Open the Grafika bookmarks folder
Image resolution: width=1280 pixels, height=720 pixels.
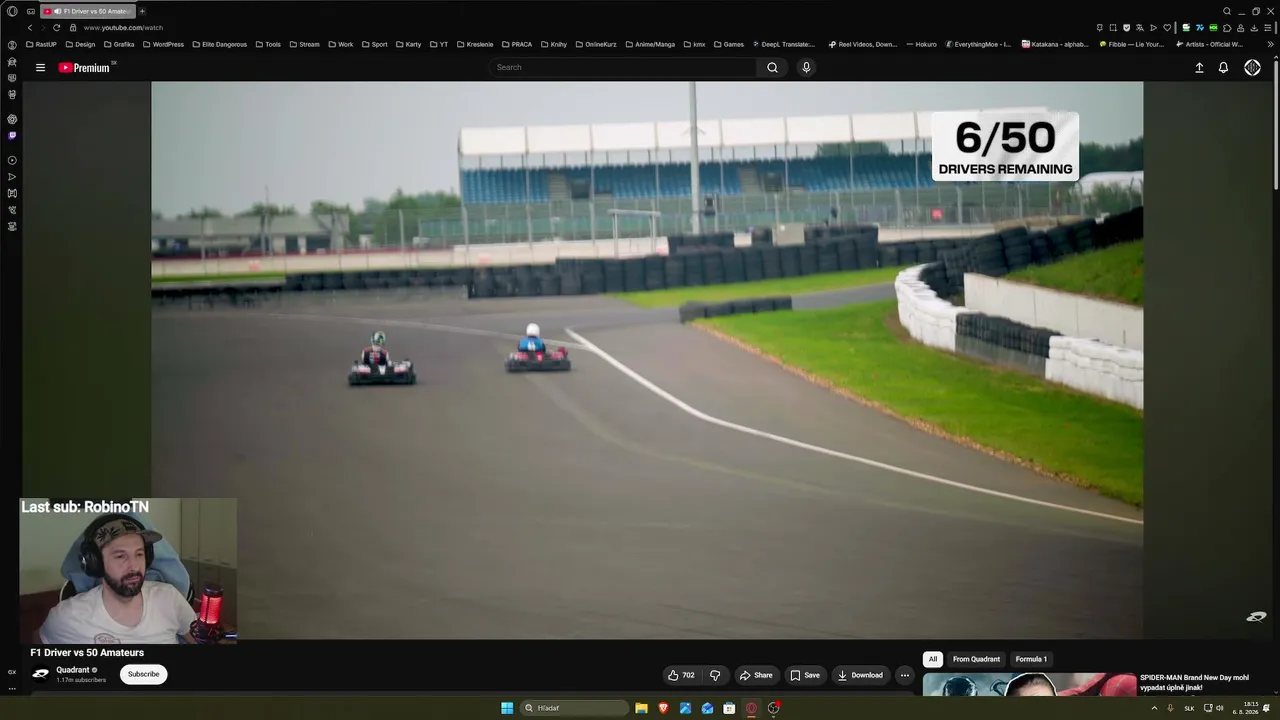(x=119, y=44)
